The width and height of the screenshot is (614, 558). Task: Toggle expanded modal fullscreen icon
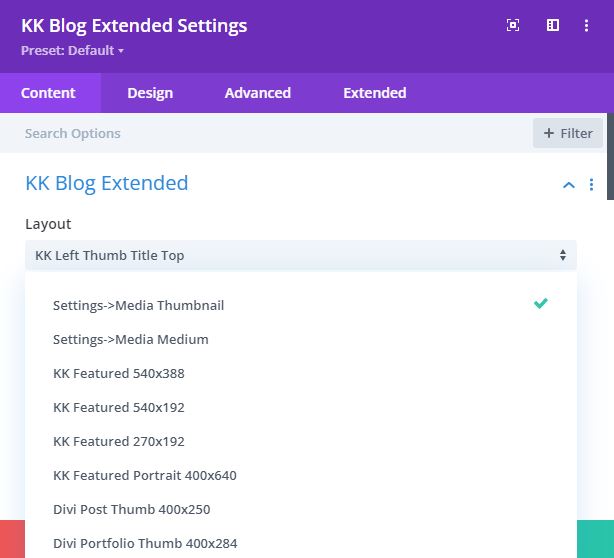click(513, 25)
